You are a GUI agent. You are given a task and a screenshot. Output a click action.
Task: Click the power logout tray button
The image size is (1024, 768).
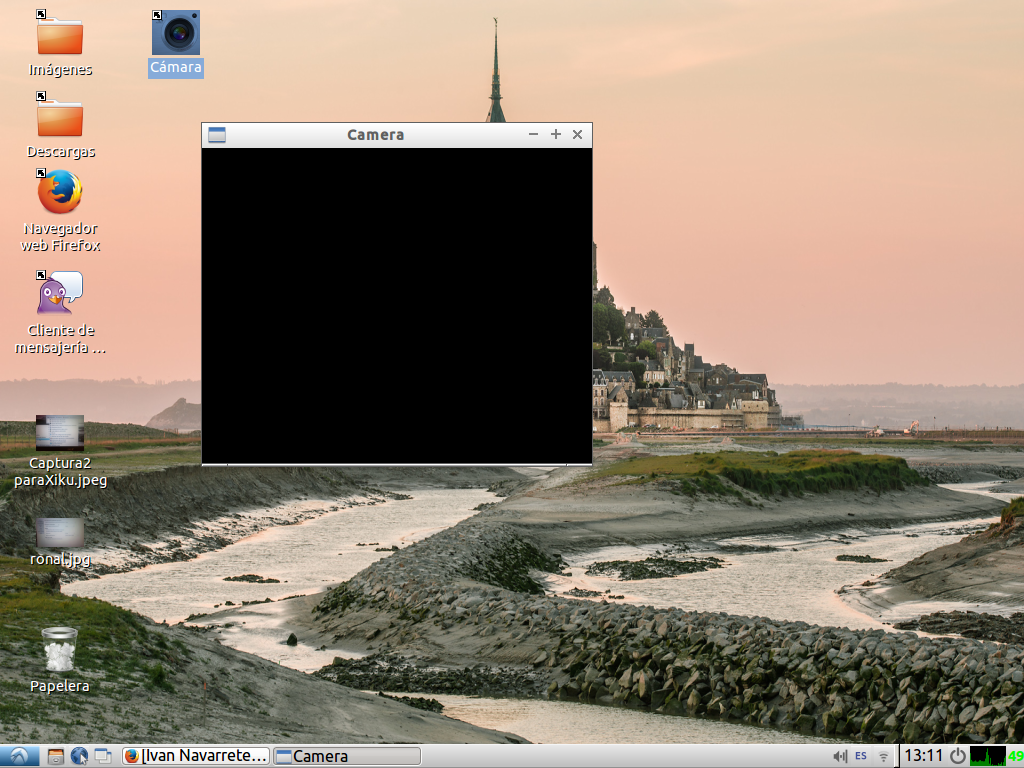point(957,756)
